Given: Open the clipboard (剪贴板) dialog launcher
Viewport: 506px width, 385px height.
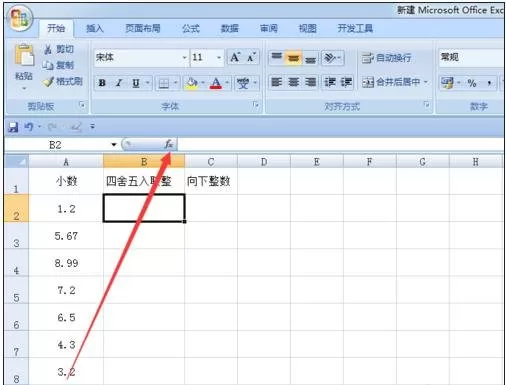Looking at the screenshot, I should [x=82, y=105].
